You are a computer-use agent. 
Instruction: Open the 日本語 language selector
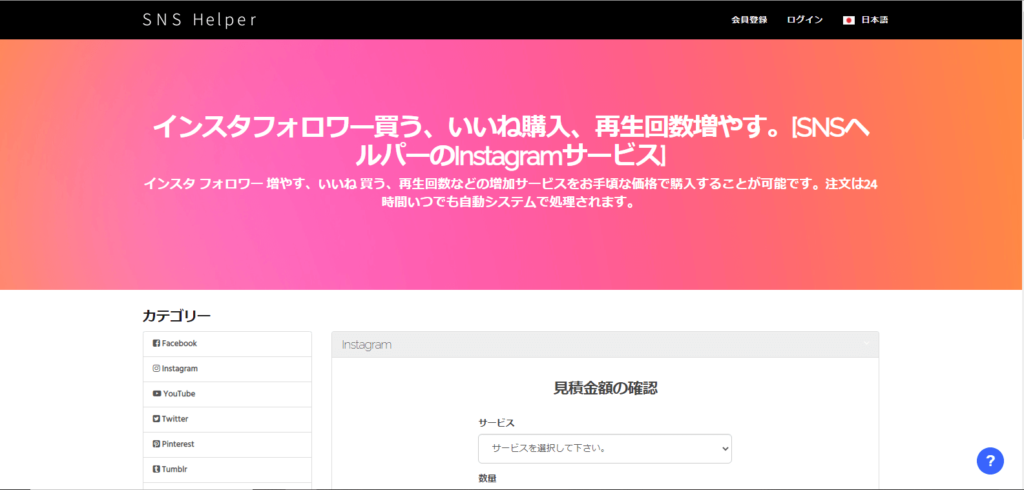[x=874, y=20]
